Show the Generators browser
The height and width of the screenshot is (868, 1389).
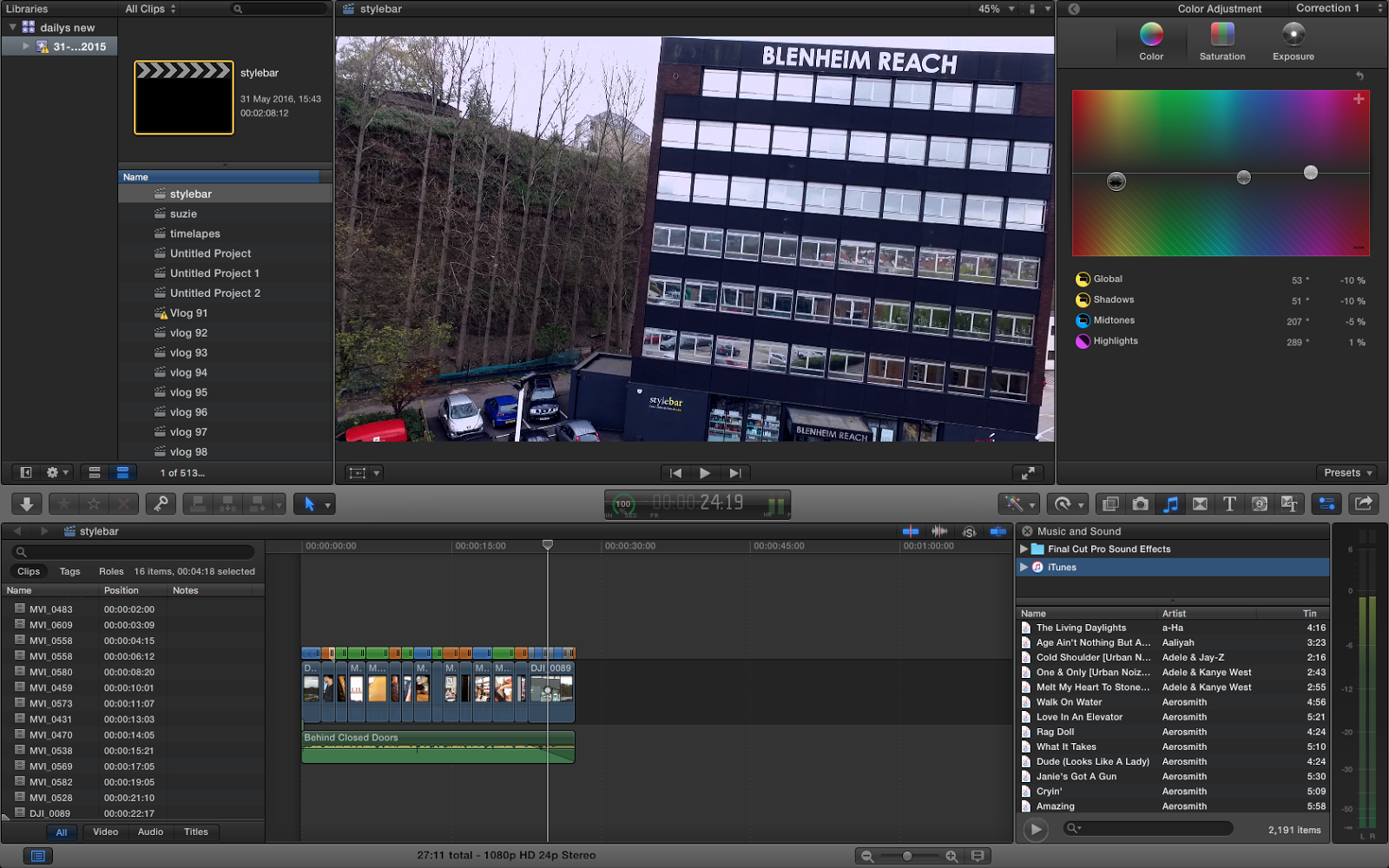(1260, 504)
